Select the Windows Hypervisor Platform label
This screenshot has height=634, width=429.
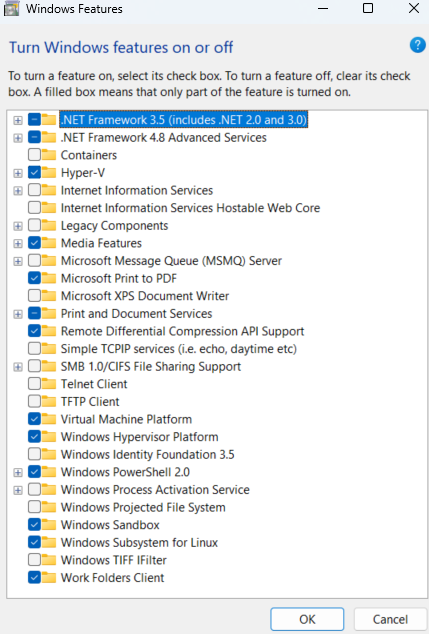pos(139,437)
